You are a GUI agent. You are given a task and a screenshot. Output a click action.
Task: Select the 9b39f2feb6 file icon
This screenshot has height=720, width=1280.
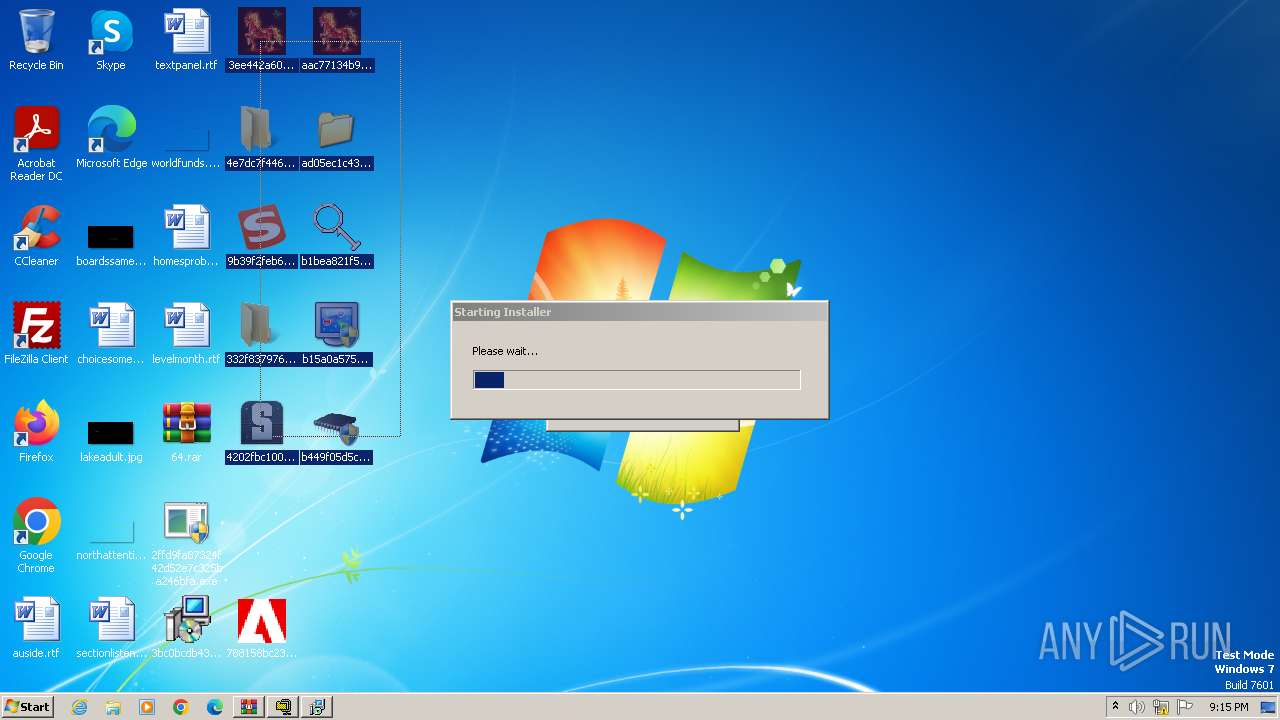262,236
